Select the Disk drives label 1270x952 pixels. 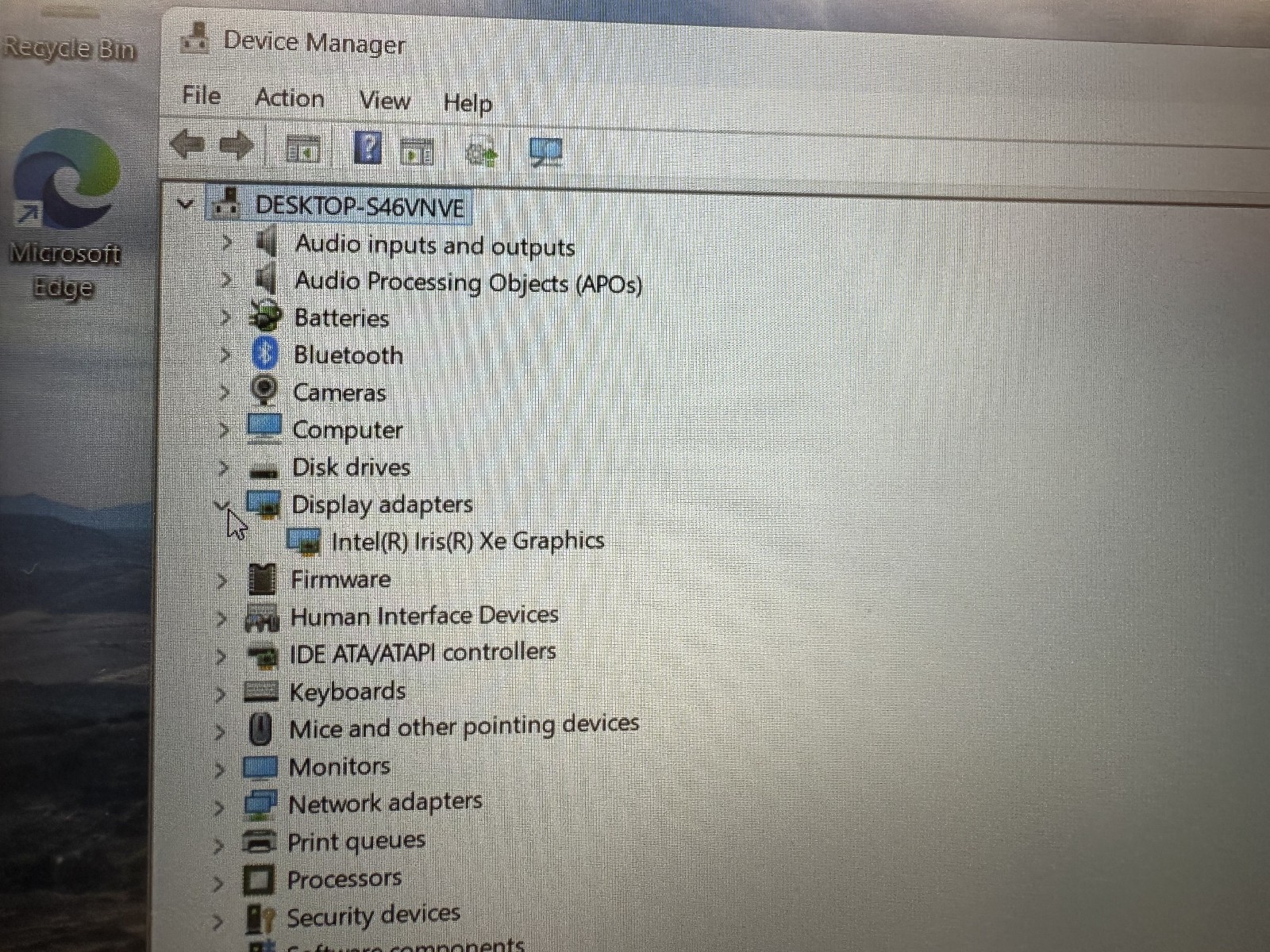tap(352, 467)
